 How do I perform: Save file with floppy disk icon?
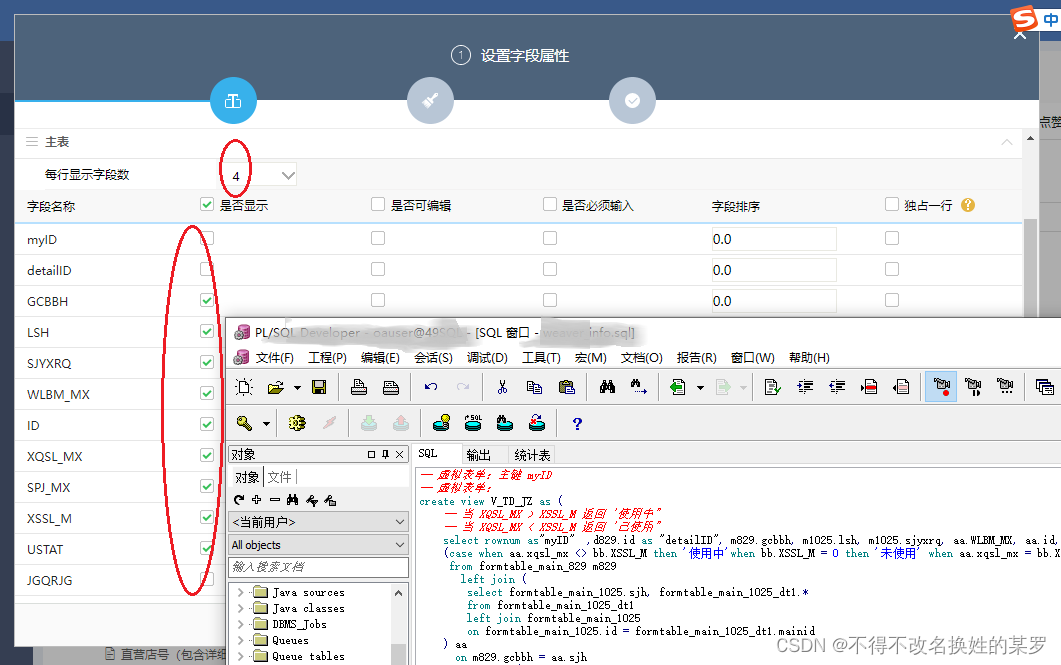pyautogui.click(x=319, y=387)
